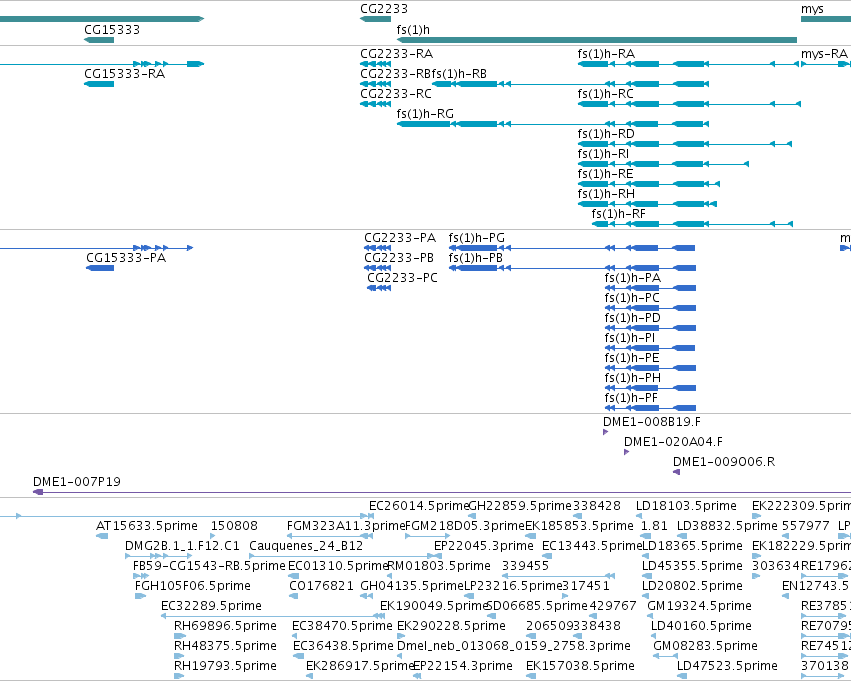Select protein CG2233-PA
The height and width of the screenshot is (681, 851).
coord(400,238)
